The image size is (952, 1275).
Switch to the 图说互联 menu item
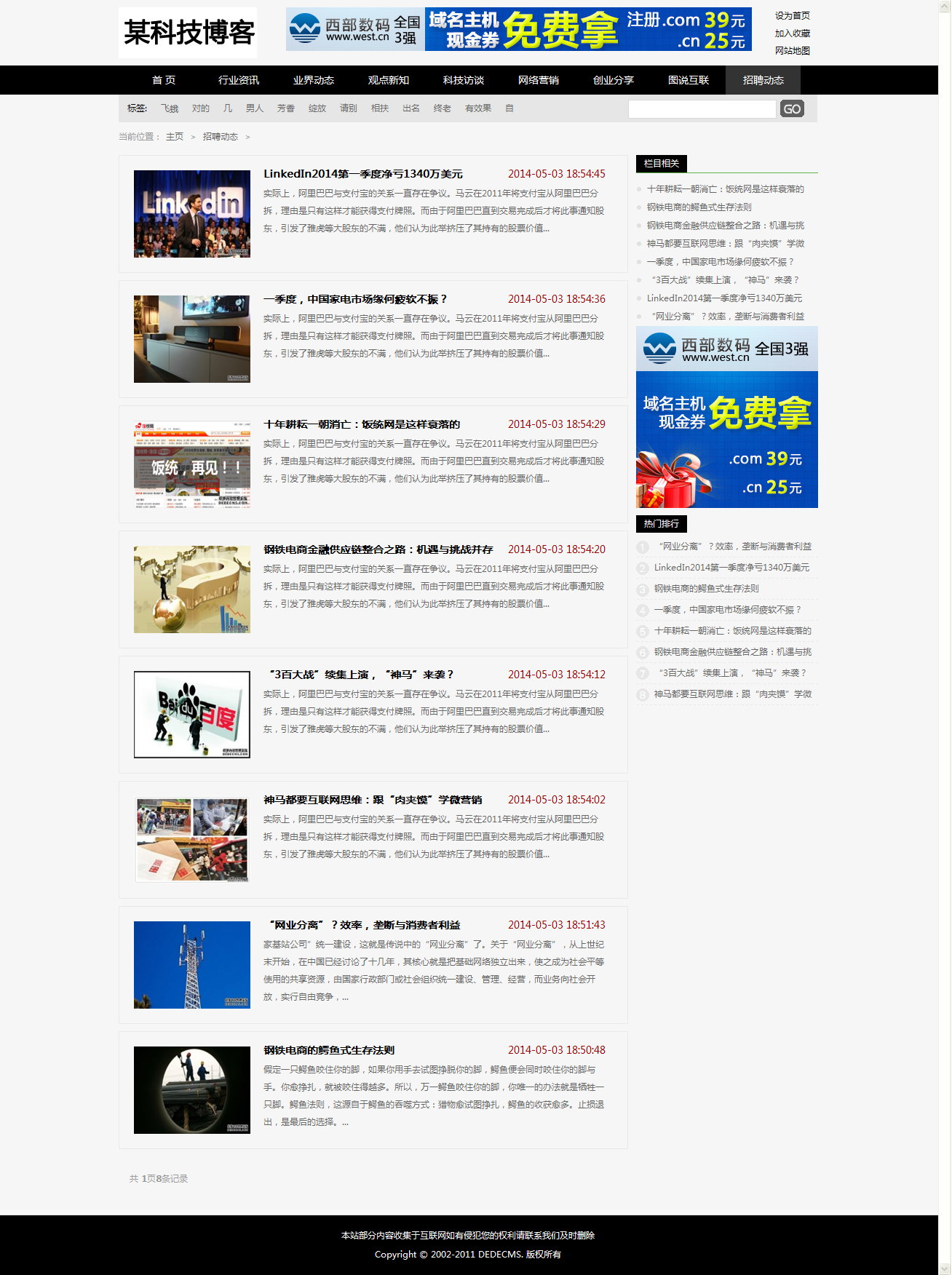coord(689,80)
